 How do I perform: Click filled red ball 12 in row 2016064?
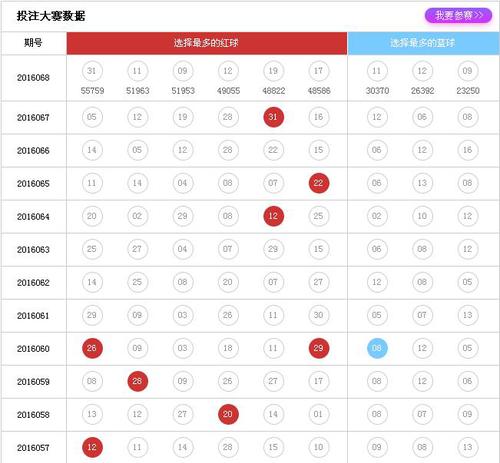click(273, 216)
